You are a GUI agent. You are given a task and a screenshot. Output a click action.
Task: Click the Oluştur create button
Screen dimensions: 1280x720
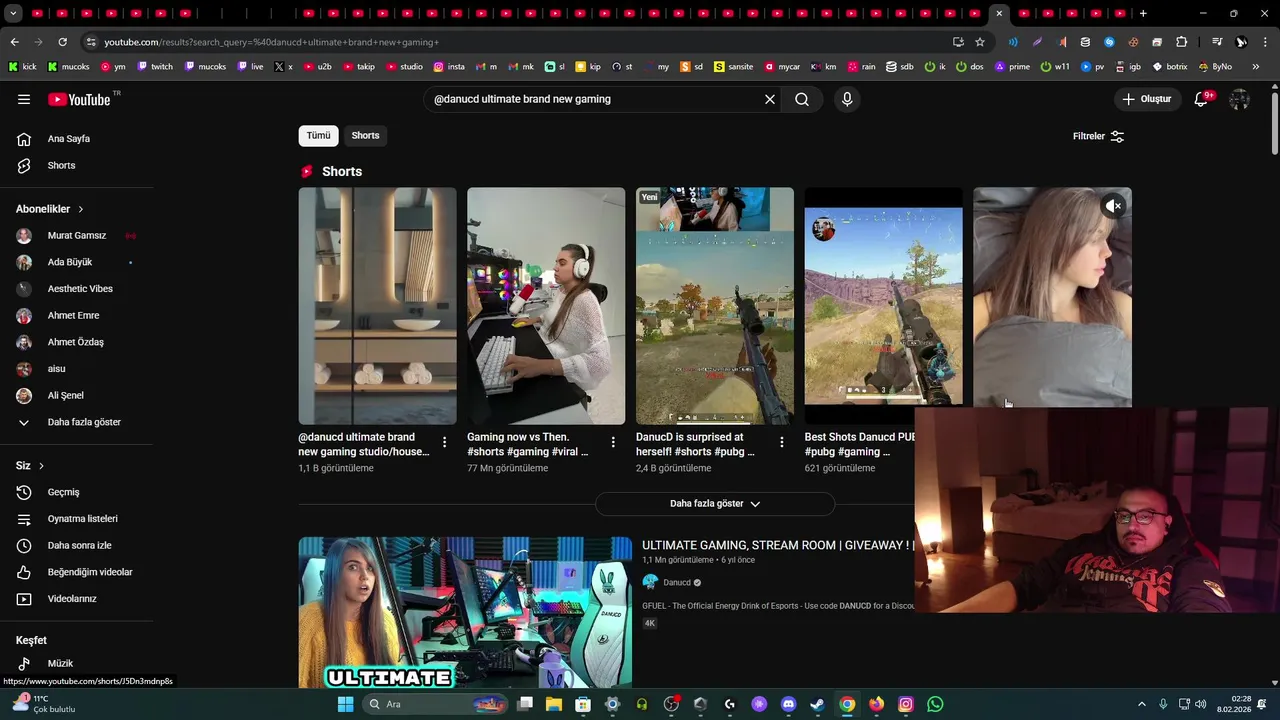[x=1146, y=99]
